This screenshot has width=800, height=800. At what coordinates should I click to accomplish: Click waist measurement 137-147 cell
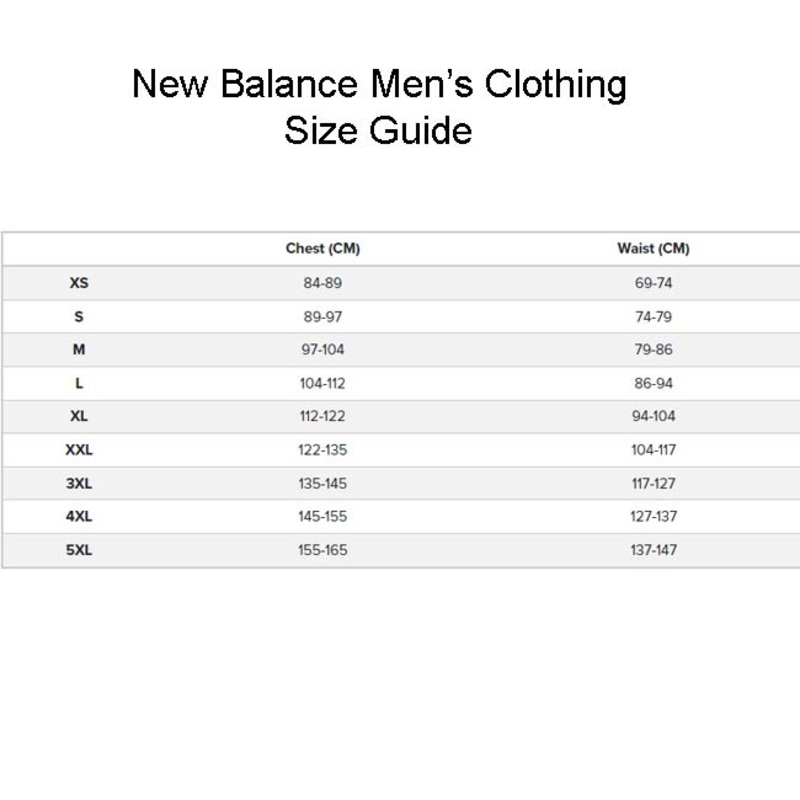coord(653,550)
